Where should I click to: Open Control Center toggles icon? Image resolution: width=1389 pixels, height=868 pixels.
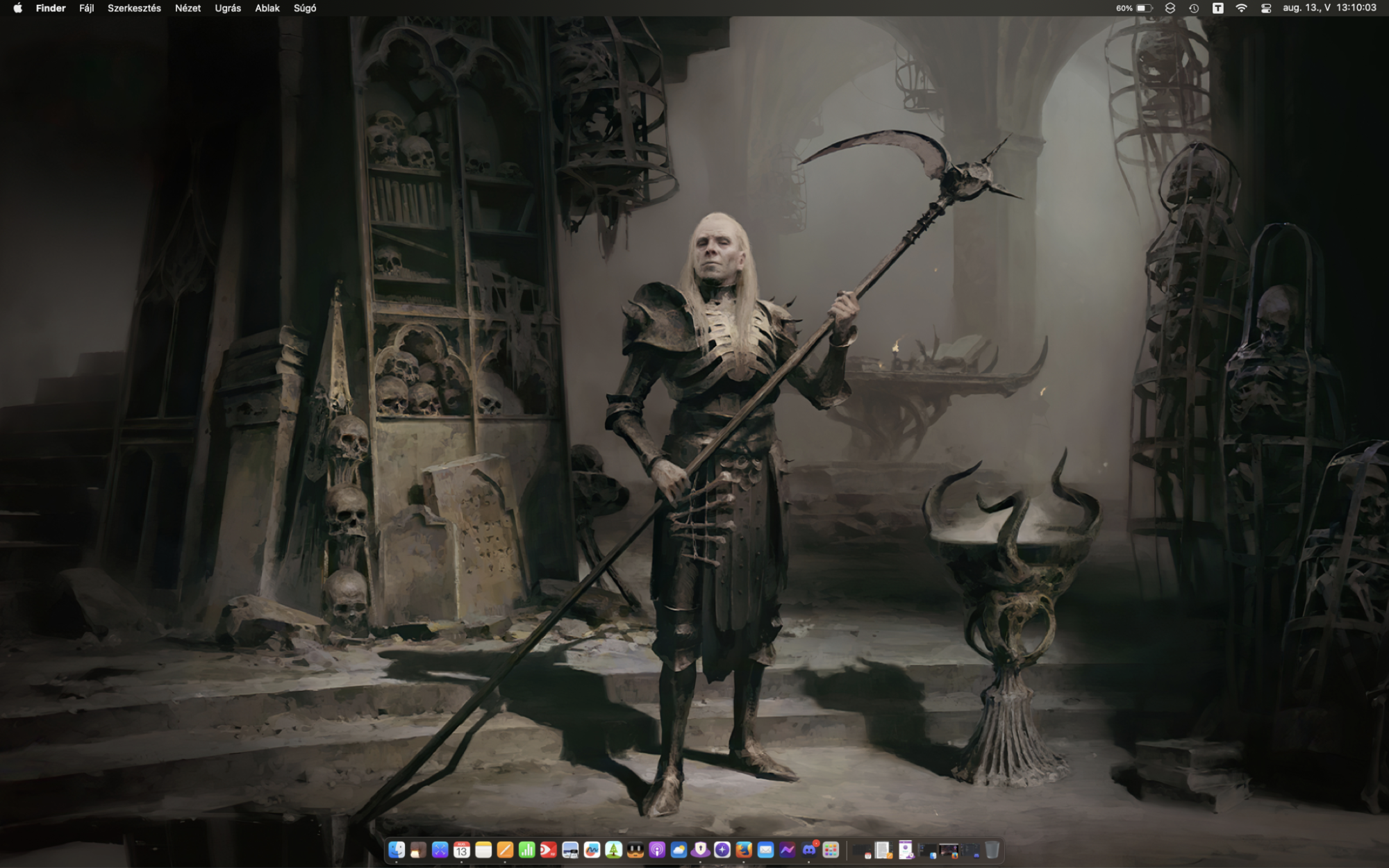1266,8
